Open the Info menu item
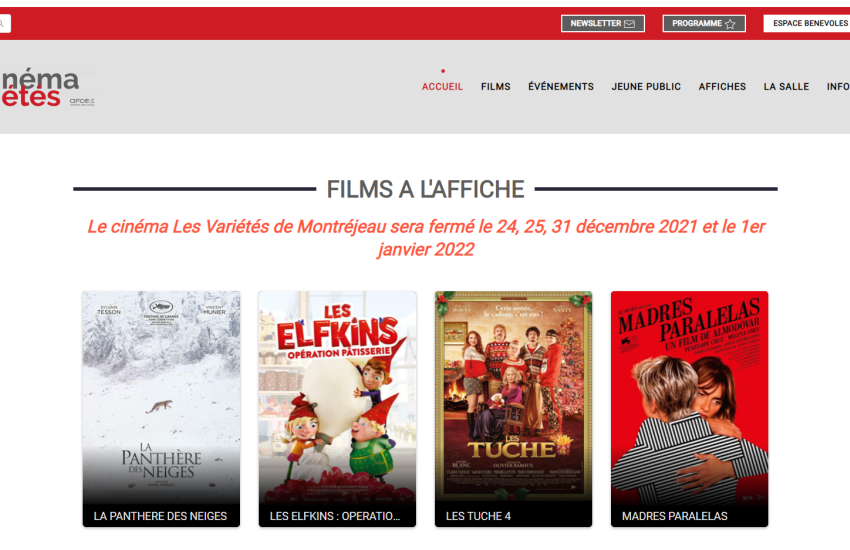 tap(838, 87)
